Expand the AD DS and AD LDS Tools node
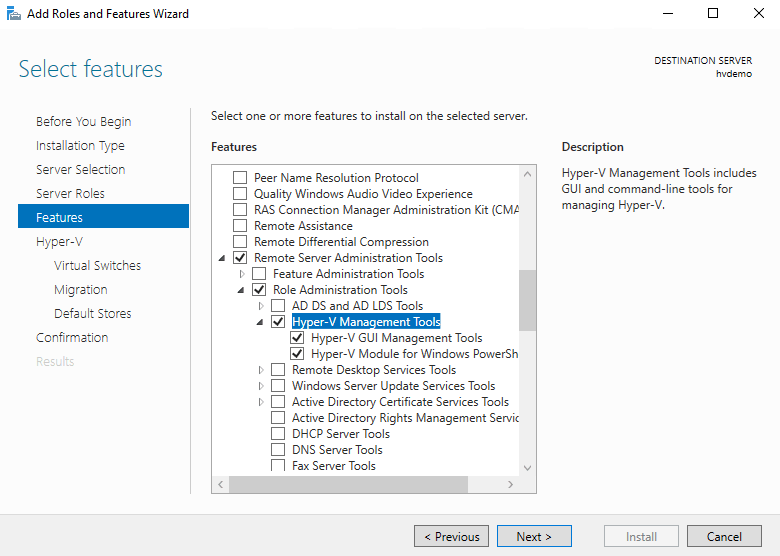Screen dimensions: 780x556 [x=261, y=306]
